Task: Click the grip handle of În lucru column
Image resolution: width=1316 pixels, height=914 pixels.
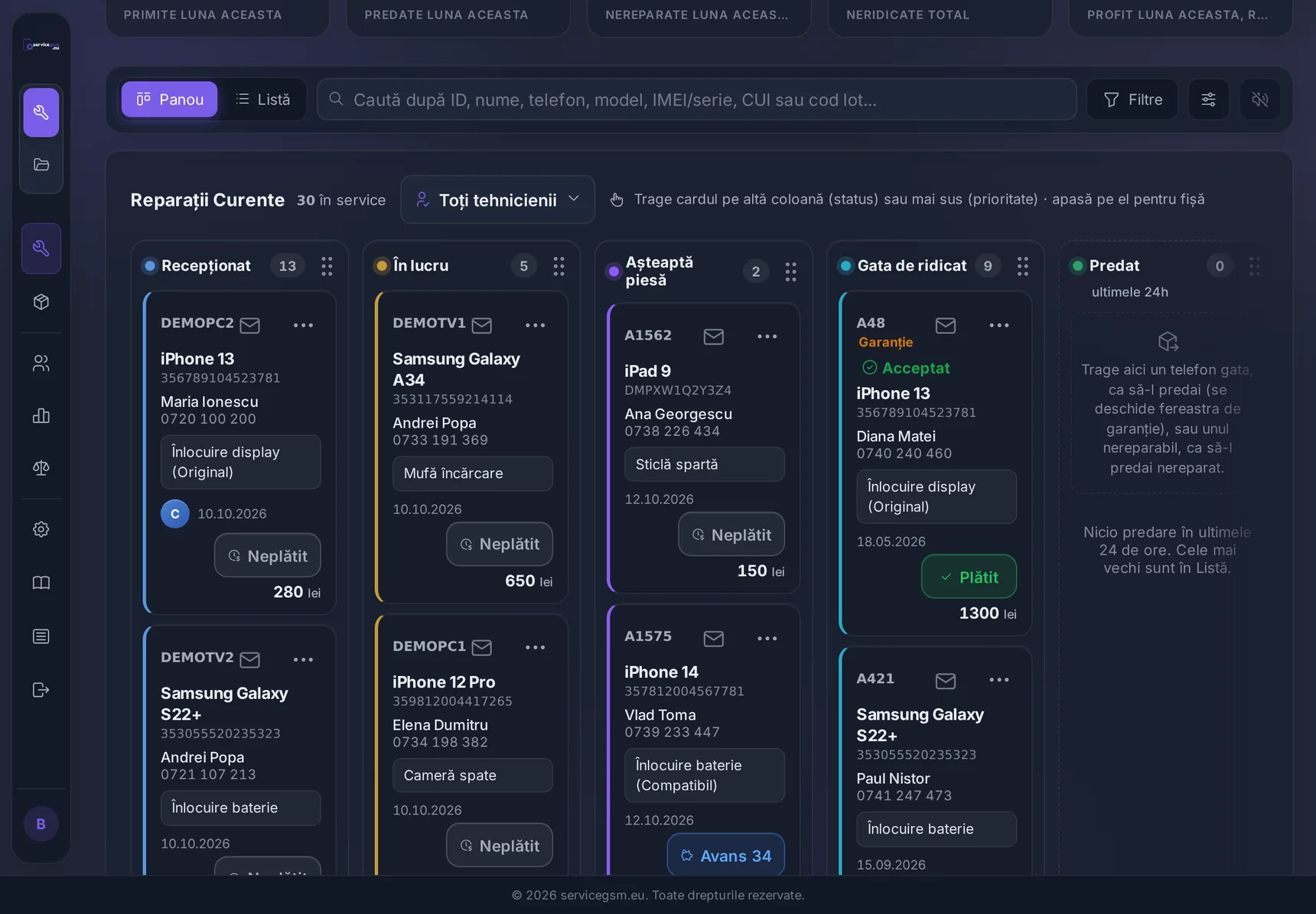Action: pyautogui.click(x=559, y=266)
